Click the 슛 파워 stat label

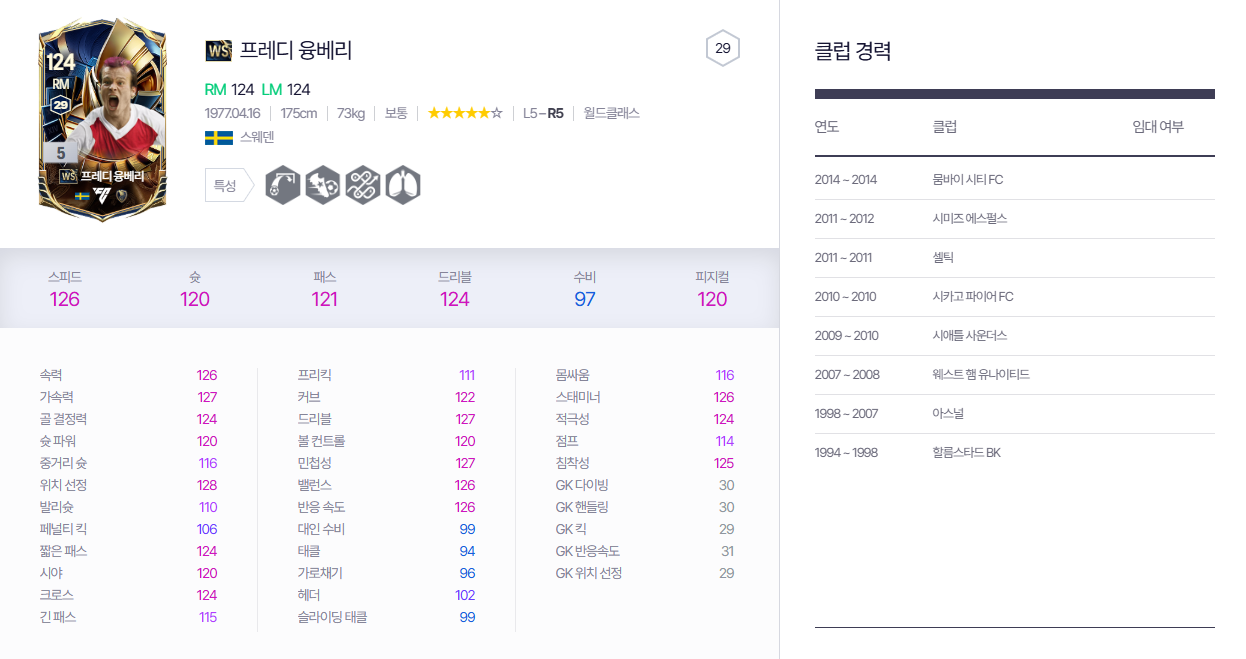58,441
